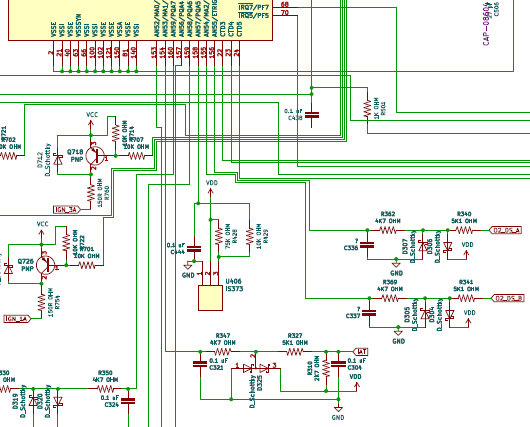
Task: Click the Q718 reference text
Action: pyautogui.click(x=75, y=152)
